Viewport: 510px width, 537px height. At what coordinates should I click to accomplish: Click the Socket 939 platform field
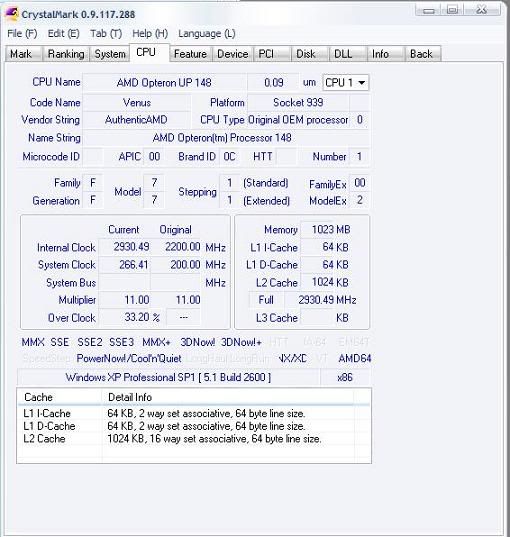pyautogui.click(x=298, y=102)
